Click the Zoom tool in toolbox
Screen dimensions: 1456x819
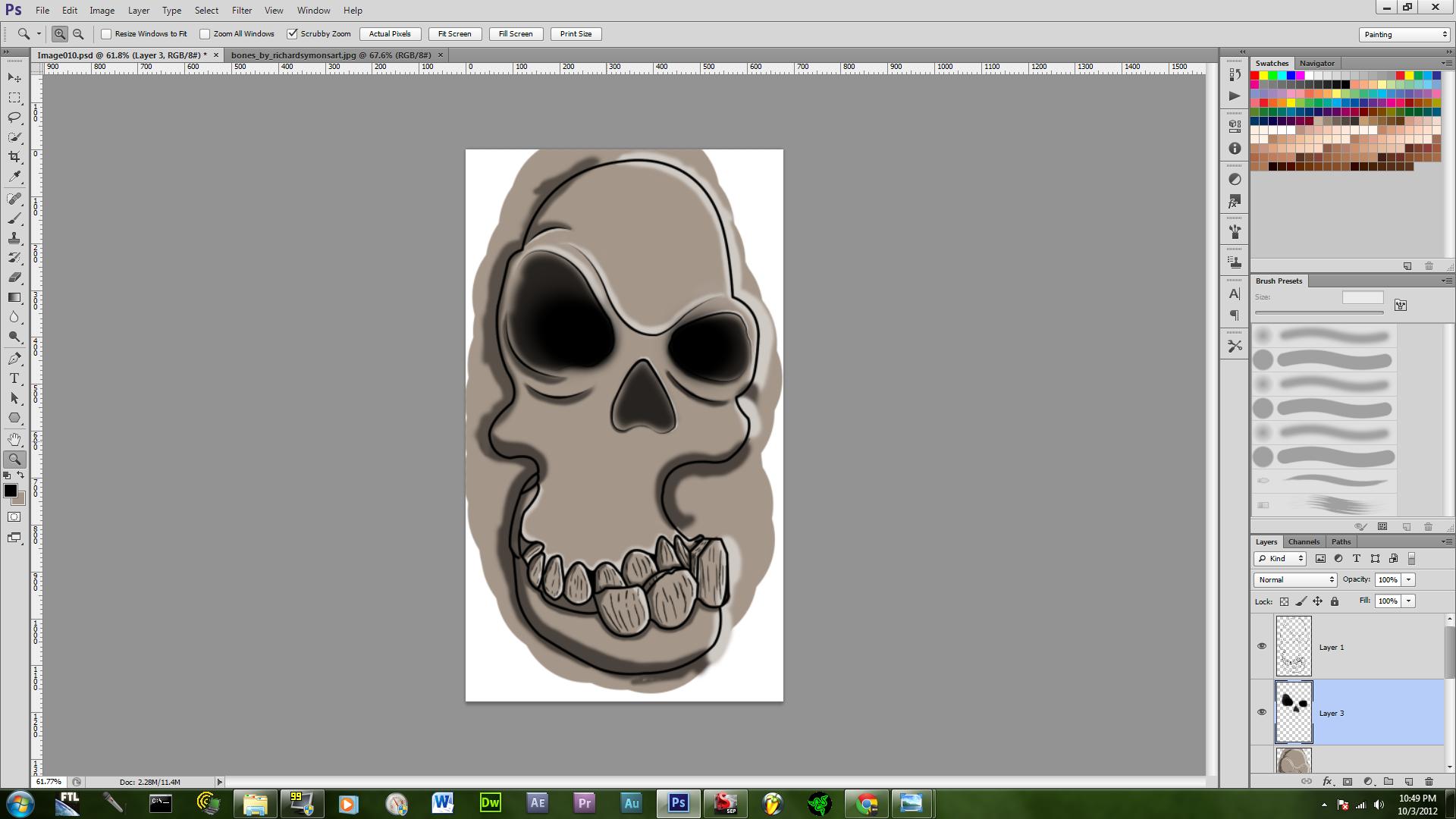pyautogui.click(x=14, y=460)
